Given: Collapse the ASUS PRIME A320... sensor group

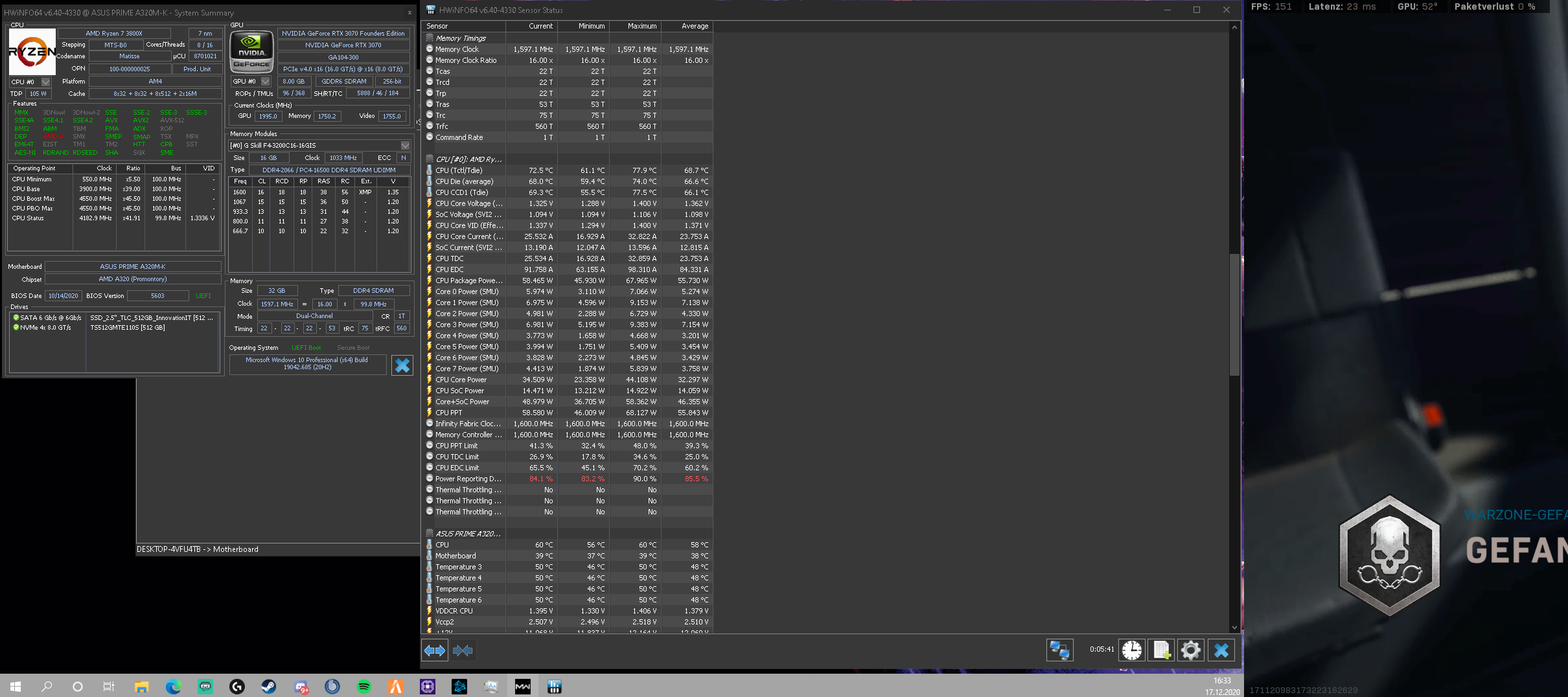Looking at the screenshot, I should coord(430,534).
